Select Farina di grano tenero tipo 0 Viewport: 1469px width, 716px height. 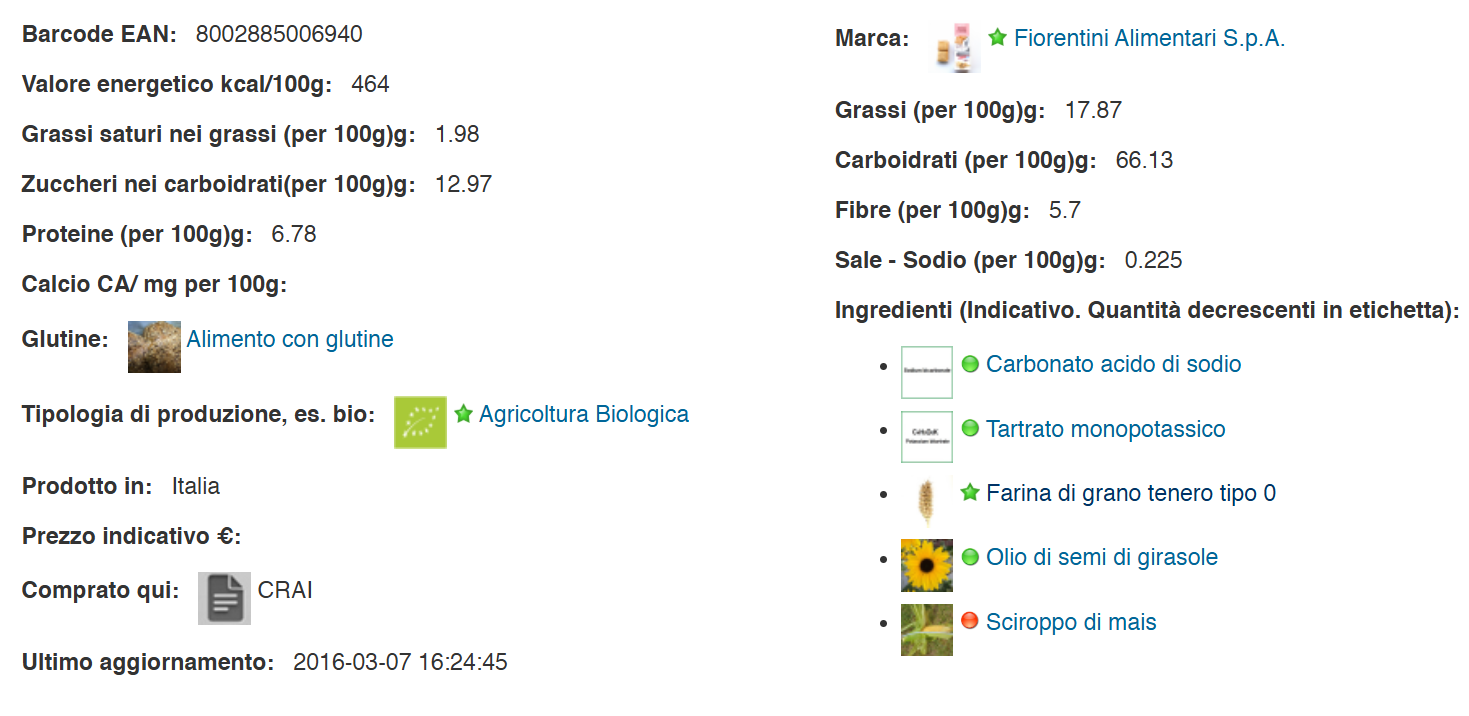click(x=1130, y=493)
